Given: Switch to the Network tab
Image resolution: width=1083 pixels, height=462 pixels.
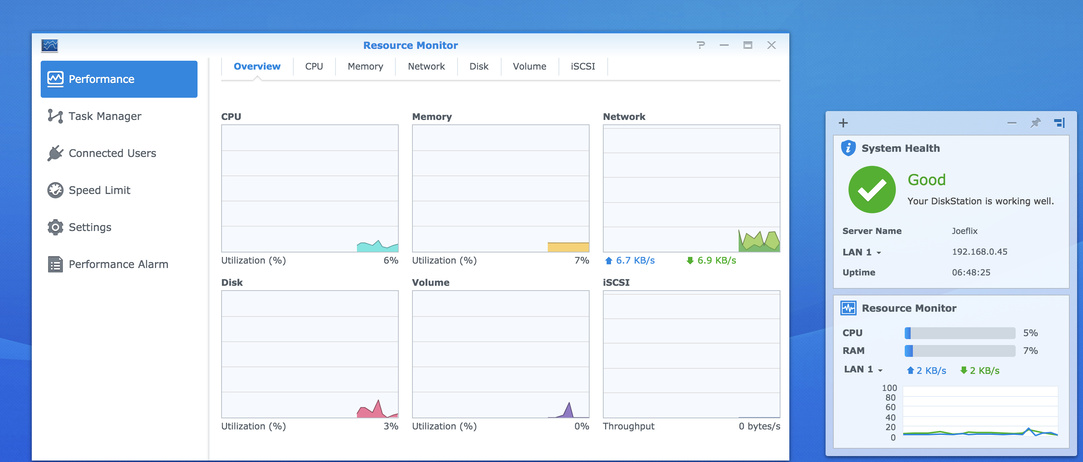Looking at the screenshot, I should (426, 66).
